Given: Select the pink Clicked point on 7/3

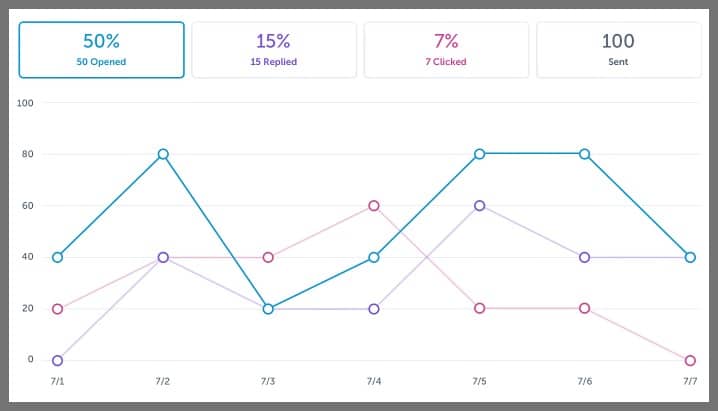Looking at the screenshot, I should click(268, 257).
